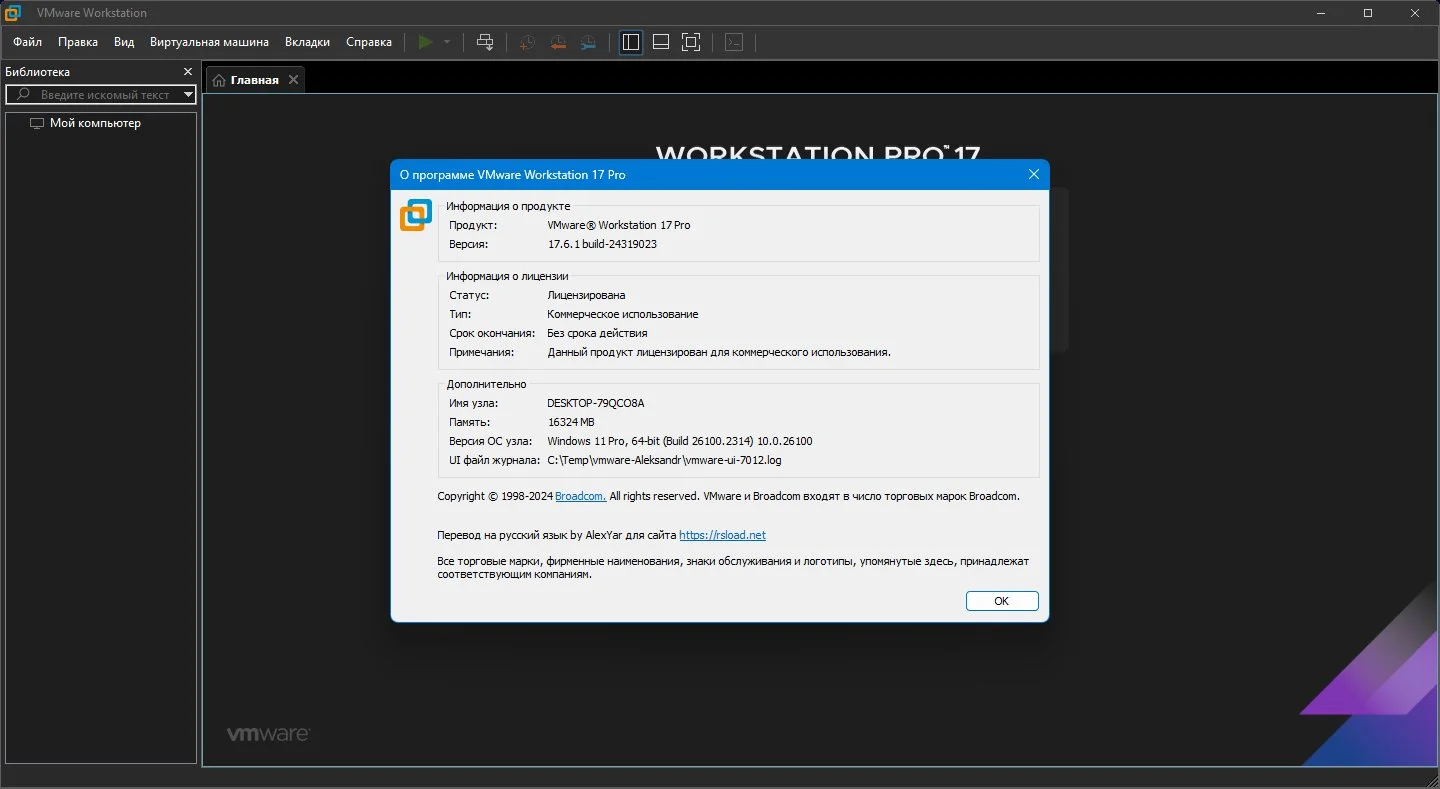Enter full screen mode icon

691,42
